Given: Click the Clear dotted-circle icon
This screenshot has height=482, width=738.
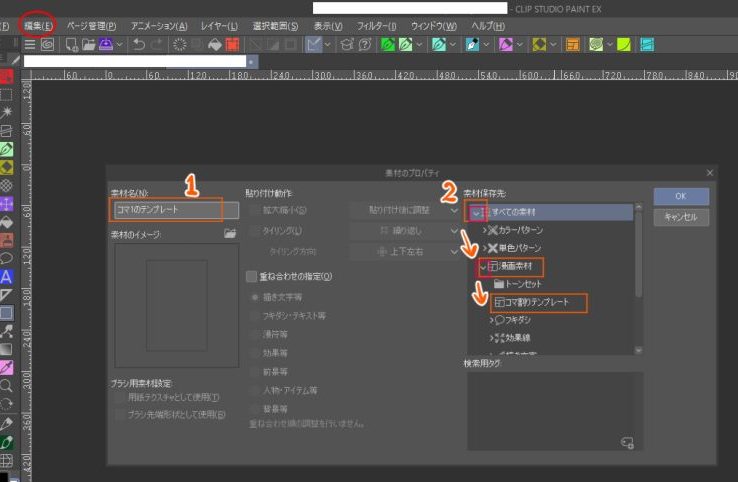Looking at the screenshot, I should coord(179,45).
